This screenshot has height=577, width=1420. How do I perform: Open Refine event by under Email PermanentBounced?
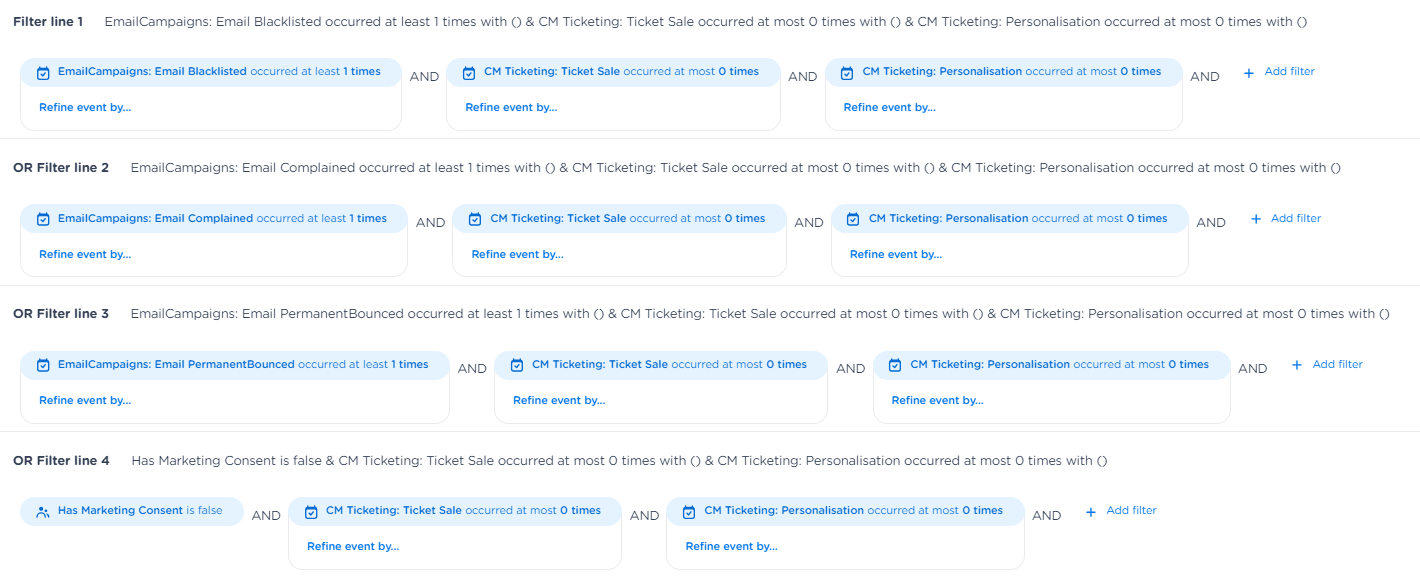click(85, 400)
